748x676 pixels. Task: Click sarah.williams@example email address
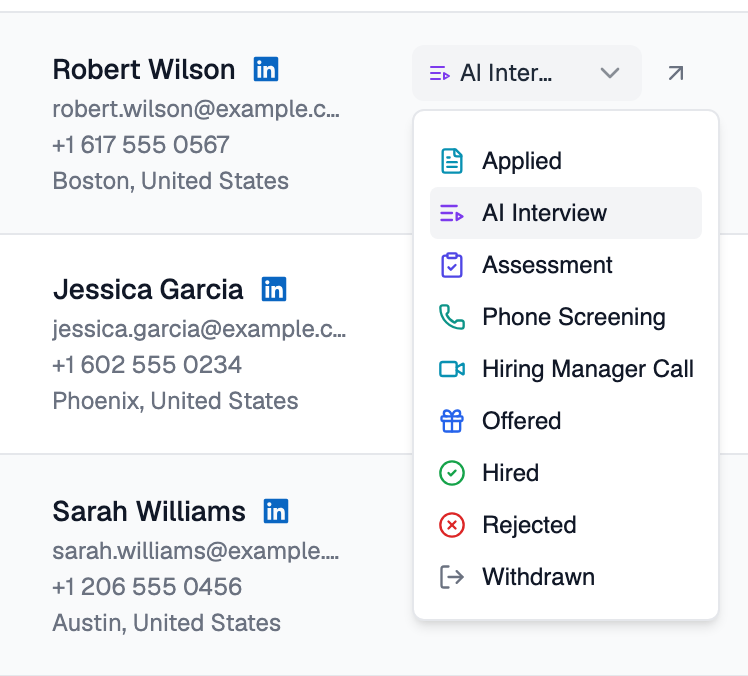click(196, 551)
